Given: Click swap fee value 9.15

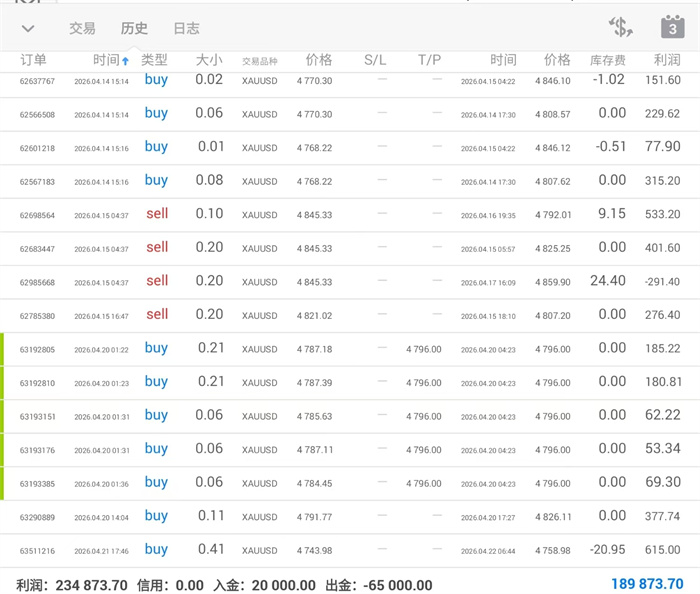Looking at the screenshot, I should click(612, 214).
